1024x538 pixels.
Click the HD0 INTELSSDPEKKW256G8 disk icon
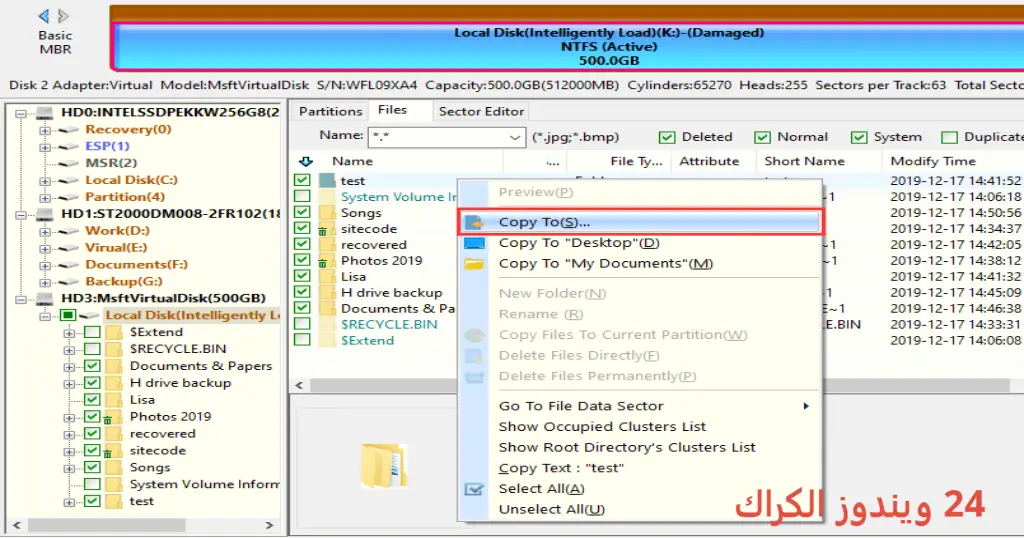click(44, 113)
